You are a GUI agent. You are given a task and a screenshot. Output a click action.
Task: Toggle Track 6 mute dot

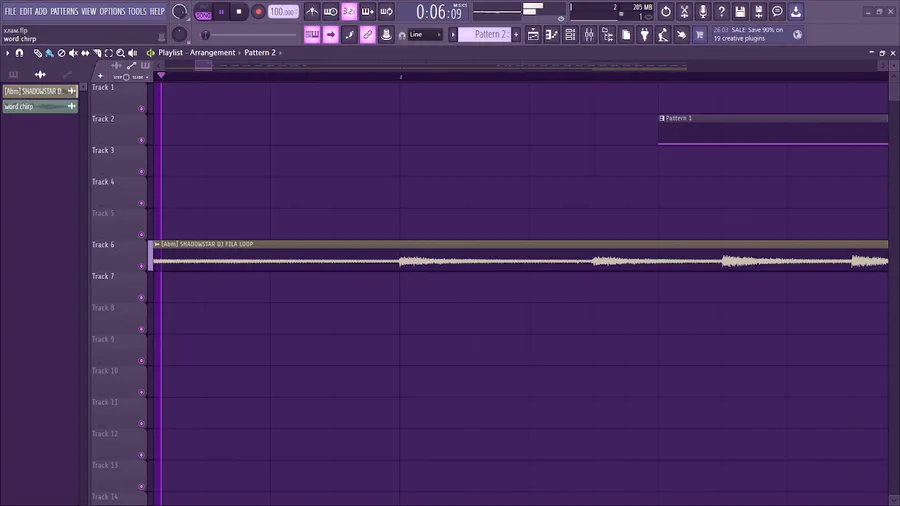(141, 266)
